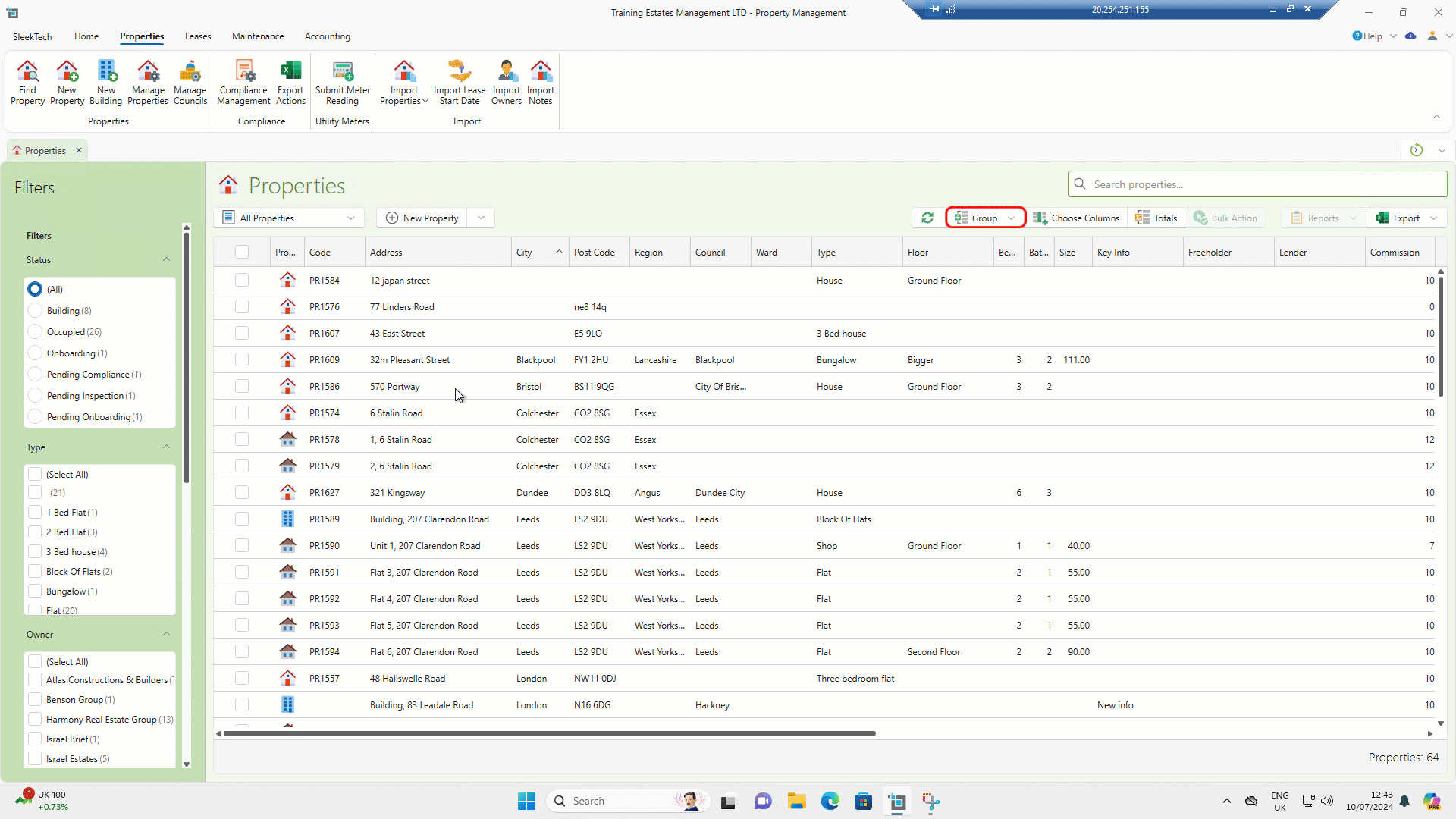Open the Submit Meter Reading tool
1456x819 pixels.
(343, 82)
